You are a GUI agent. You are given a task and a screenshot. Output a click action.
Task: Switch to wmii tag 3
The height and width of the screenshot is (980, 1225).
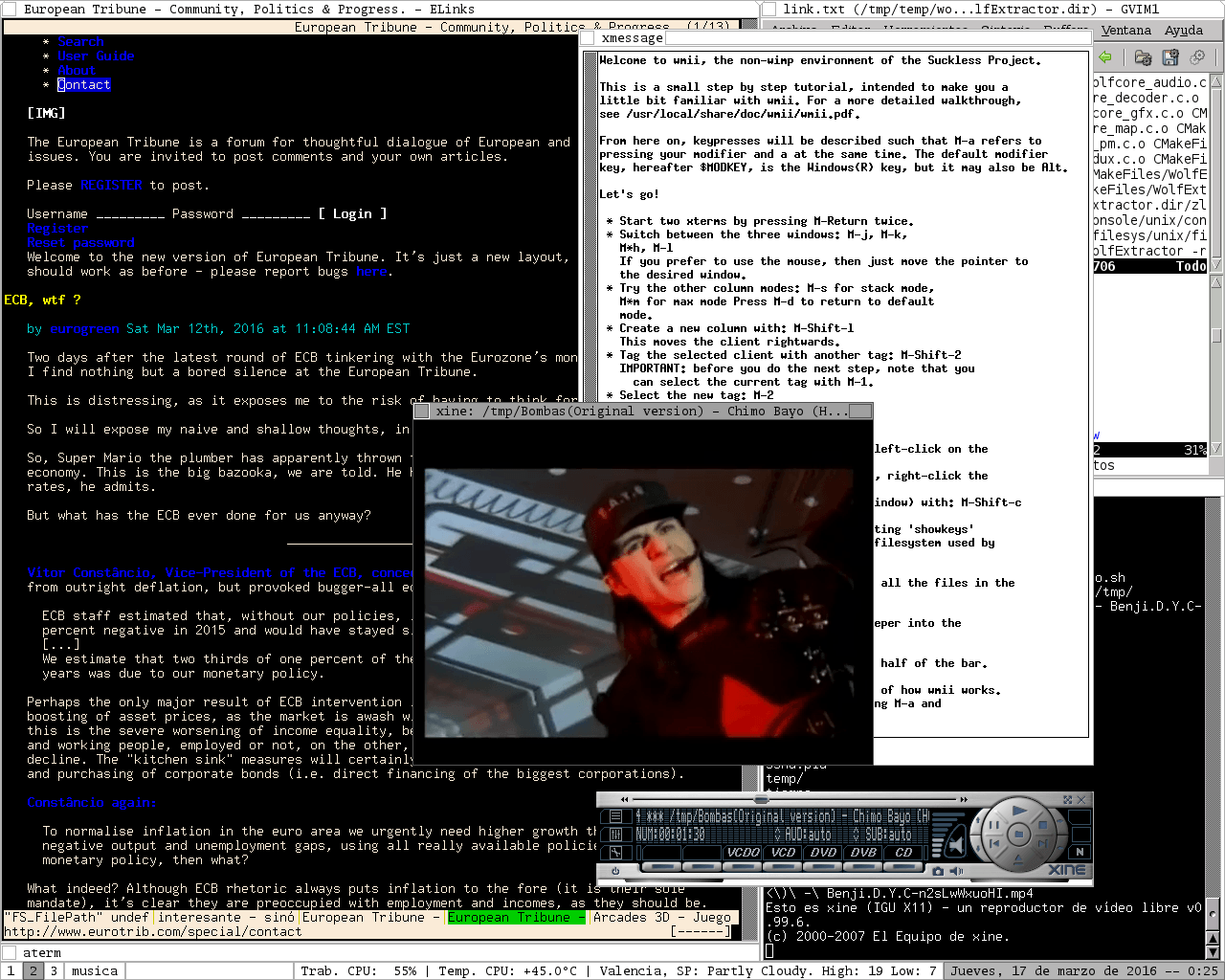pyautogui.click(x=54, y=970)
